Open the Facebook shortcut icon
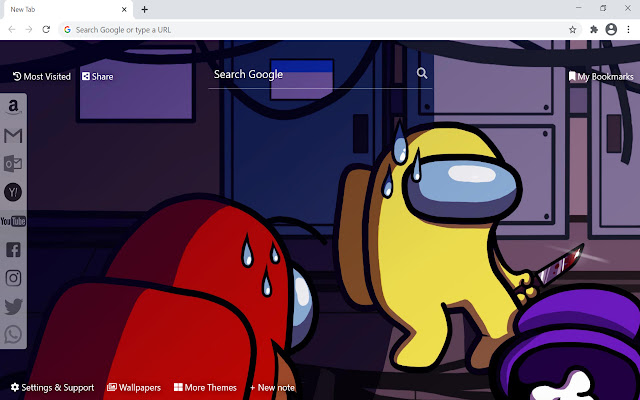Viewport: 640px width, 400px height. coord(13,249)
